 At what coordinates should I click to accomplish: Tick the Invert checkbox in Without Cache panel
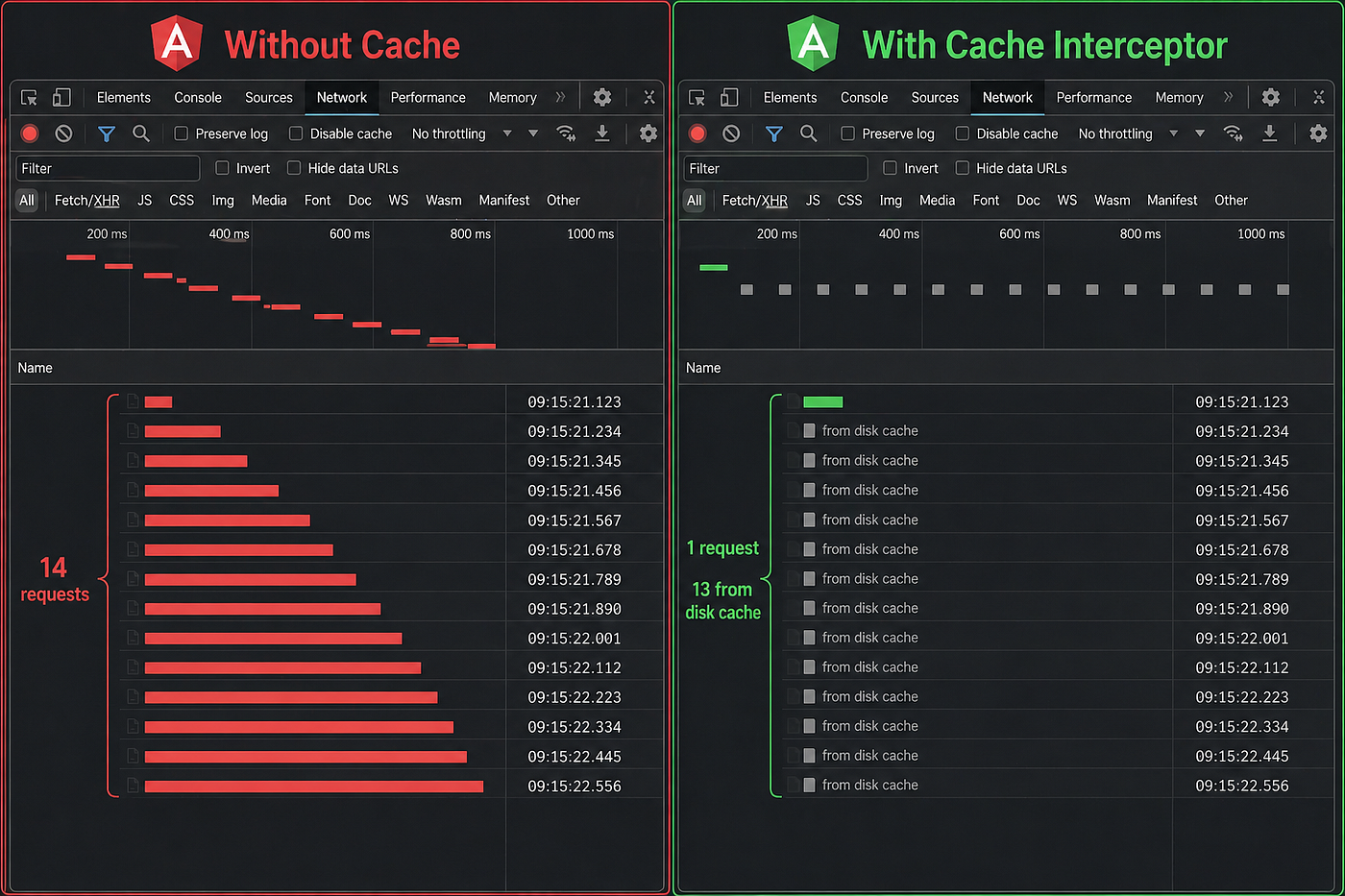(222, 168)
